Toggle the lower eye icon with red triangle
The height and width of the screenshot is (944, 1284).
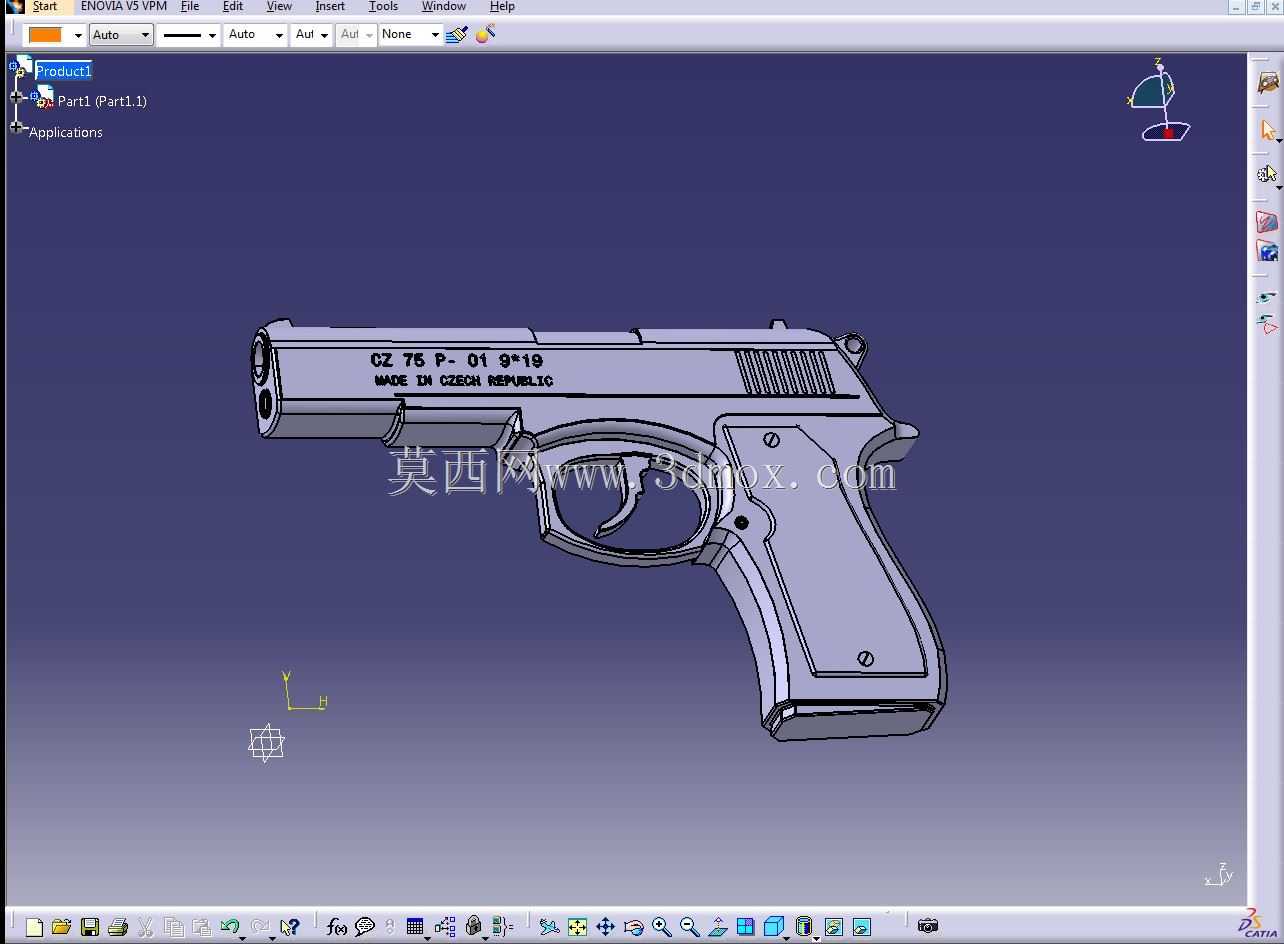pos(1267,324)
